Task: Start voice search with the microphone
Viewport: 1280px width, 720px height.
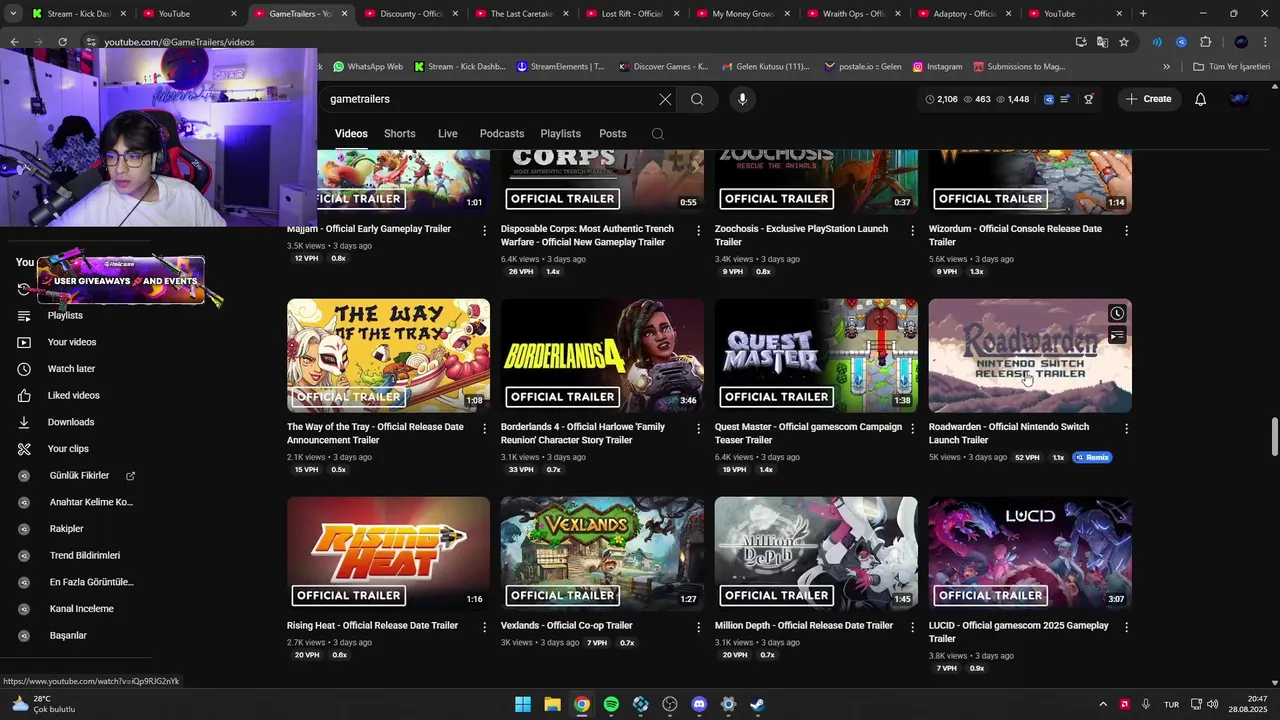Action: (742, 99)
